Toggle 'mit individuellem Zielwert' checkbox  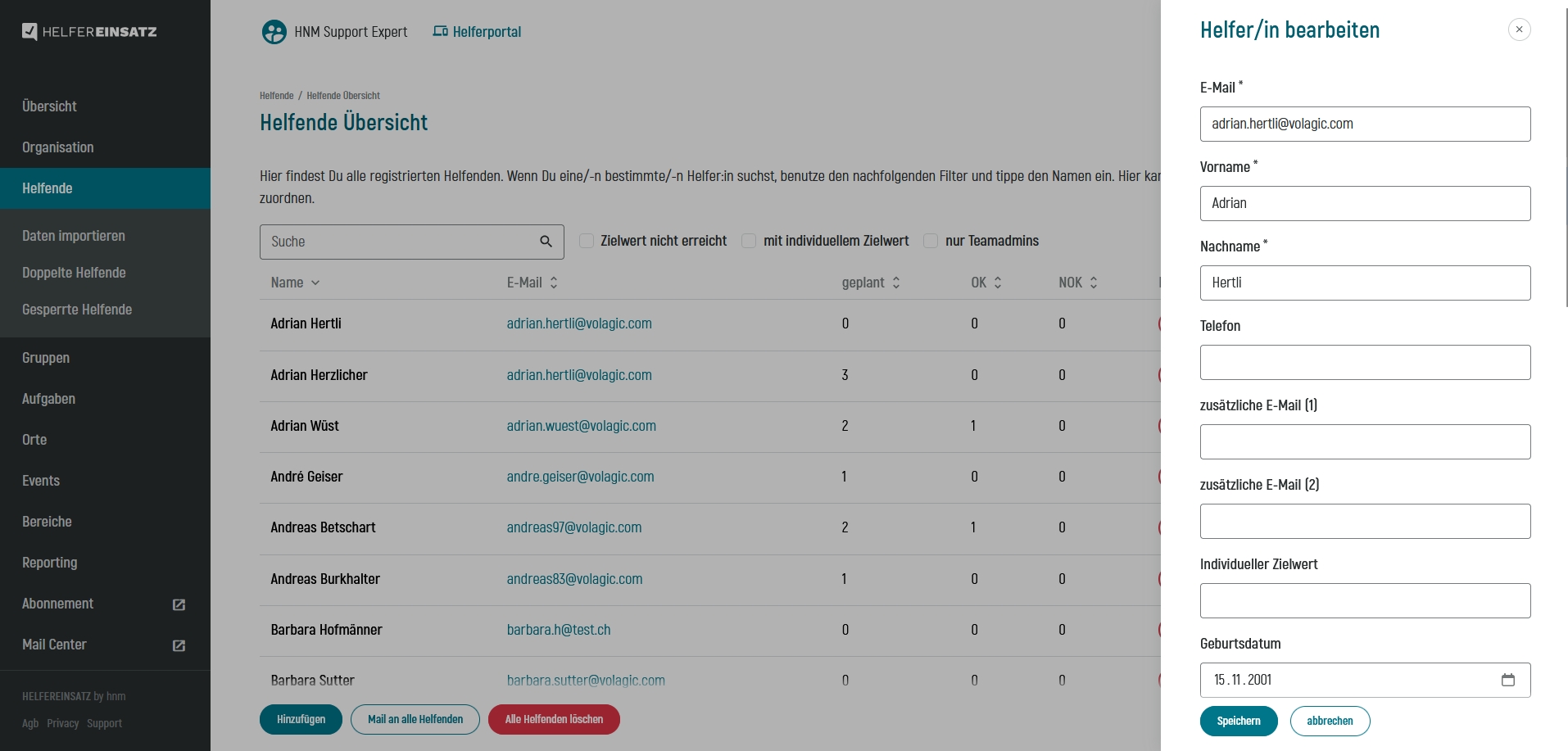point(749,241)
